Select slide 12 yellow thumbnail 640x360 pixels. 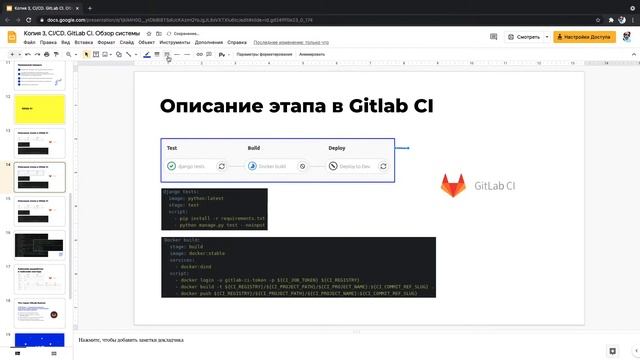[40, 109]
